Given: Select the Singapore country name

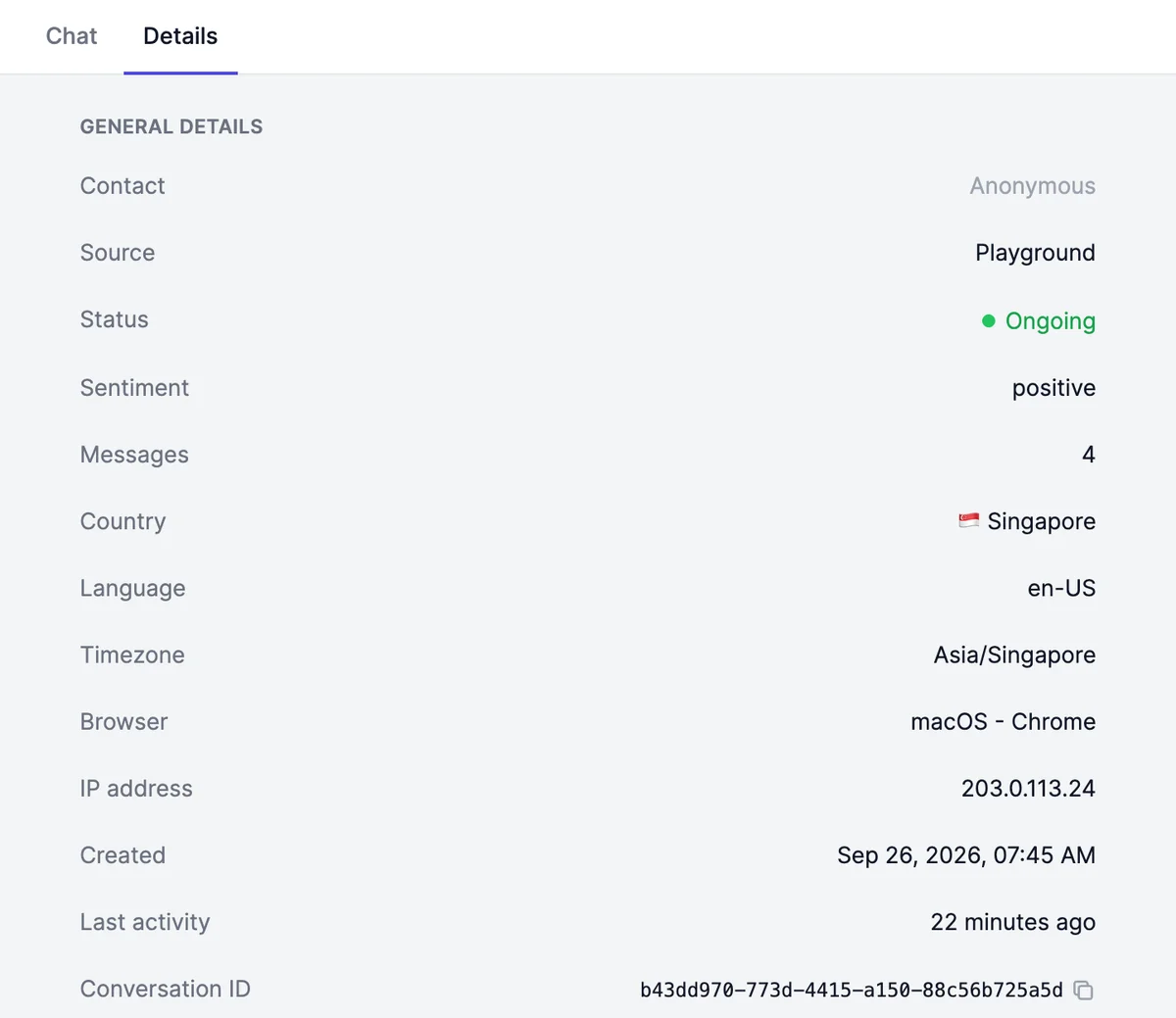Looking at the screenshot, I should click(x=1041, y=521).
